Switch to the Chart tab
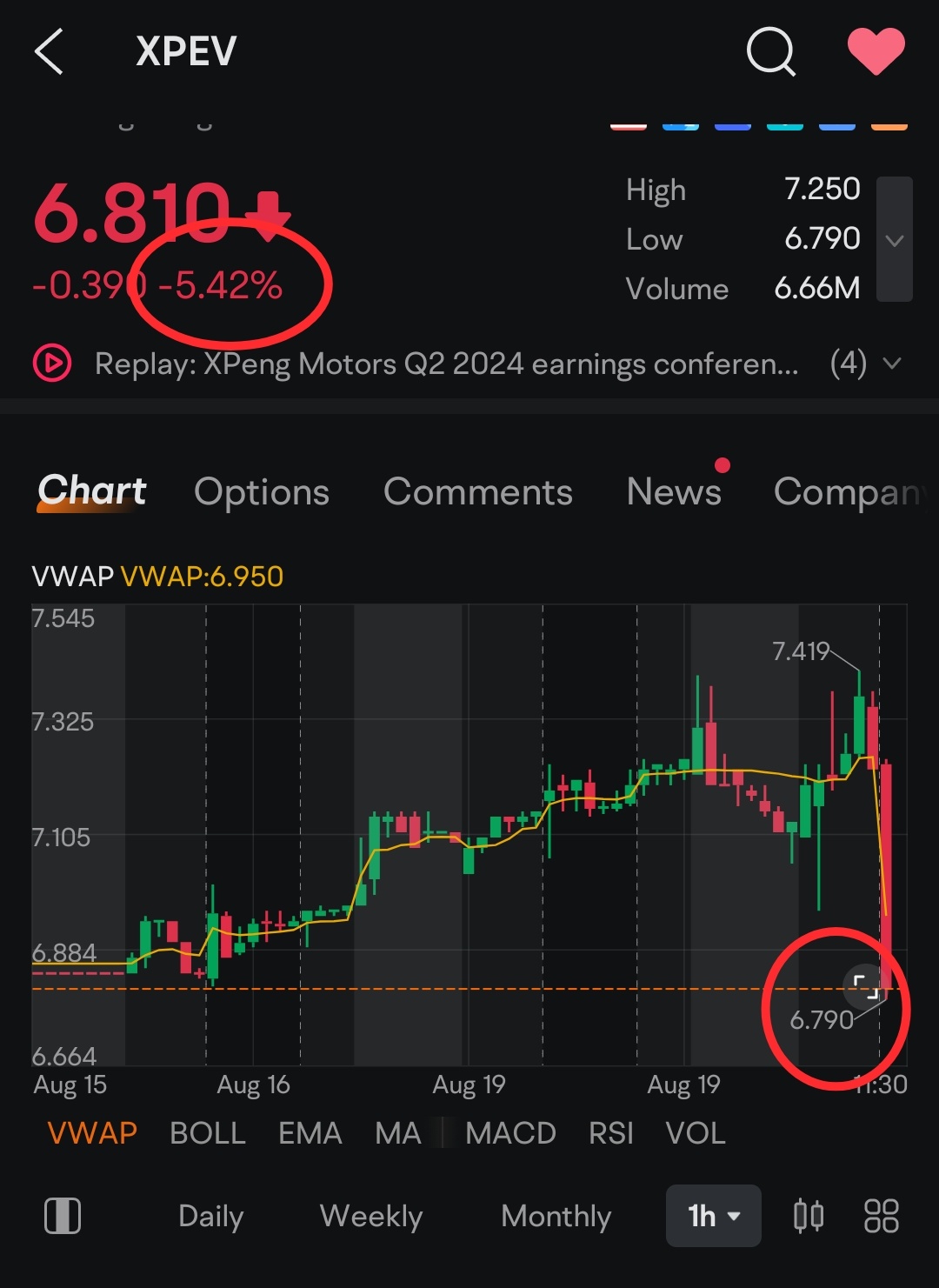 point(92,491)
